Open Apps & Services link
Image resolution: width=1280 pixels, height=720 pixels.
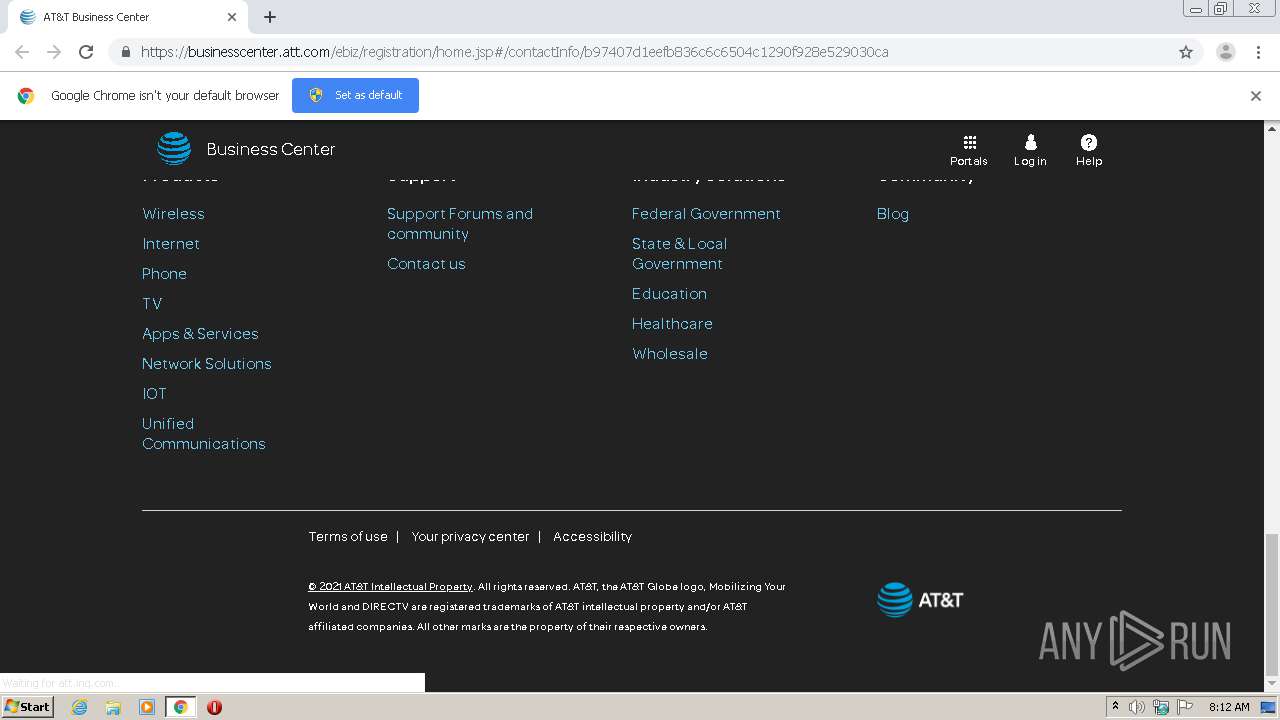click(200, 334)
